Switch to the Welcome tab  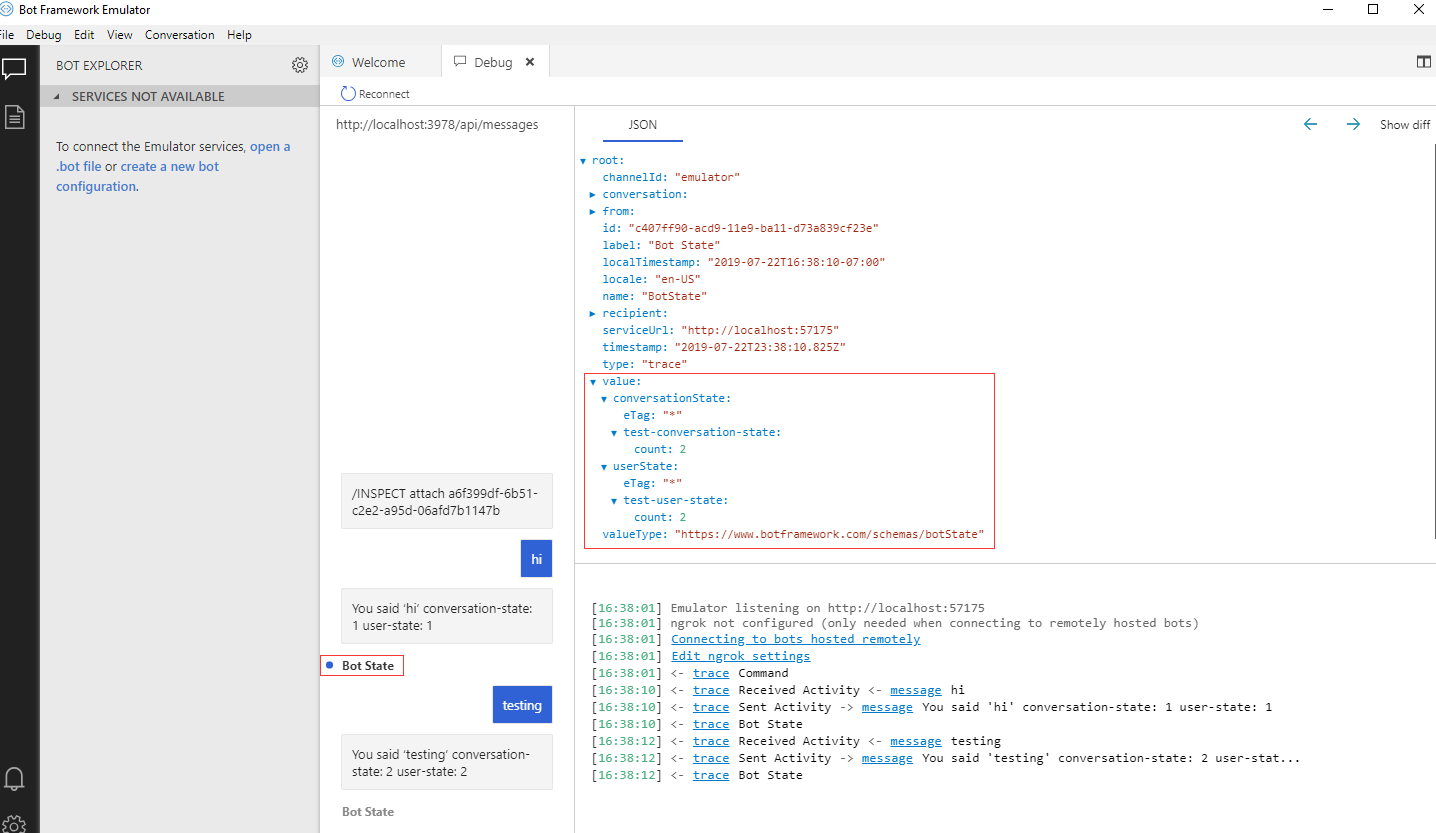tap(378, 62)
